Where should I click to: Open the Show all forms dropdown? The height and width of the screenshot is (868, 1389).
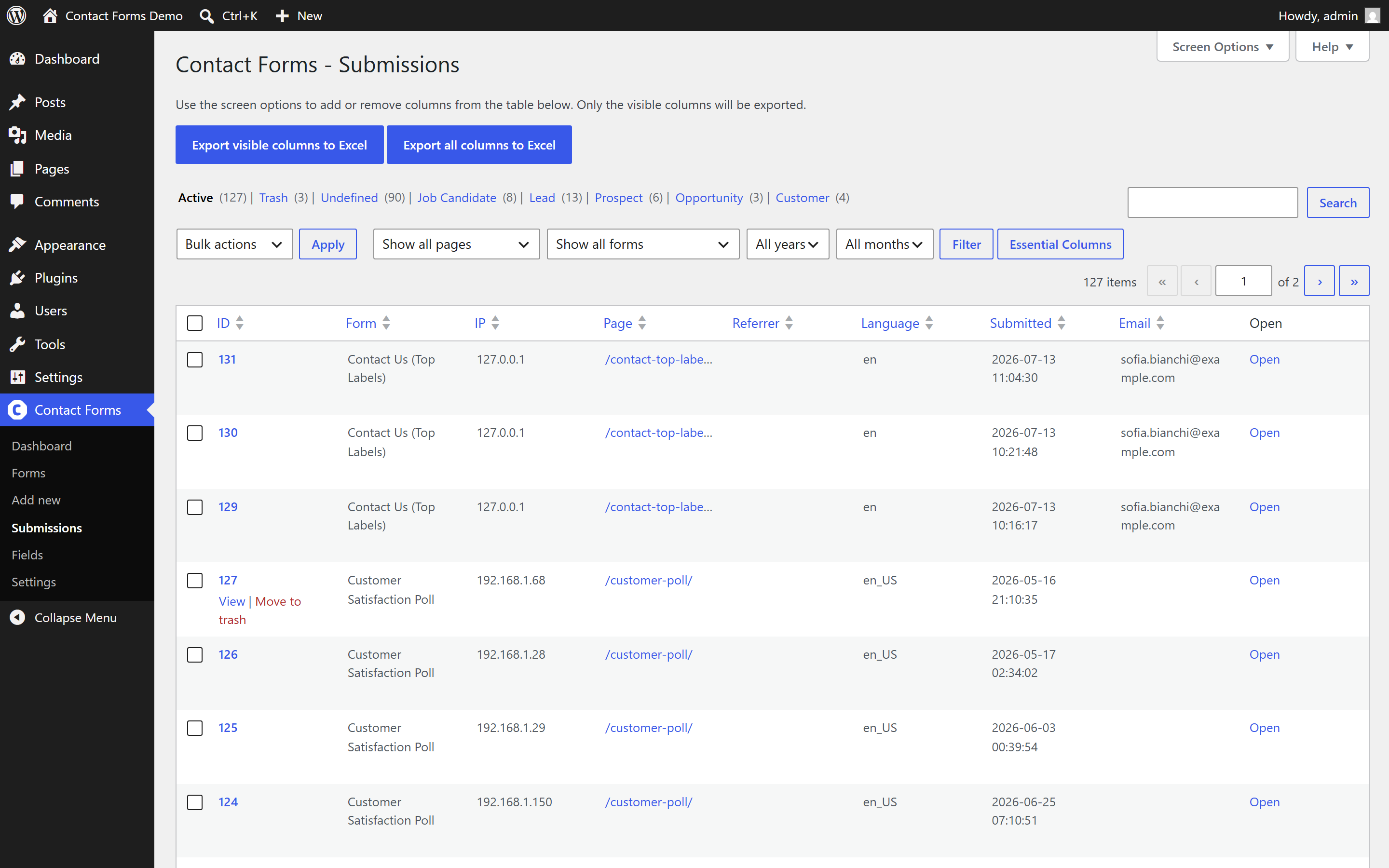643,244
